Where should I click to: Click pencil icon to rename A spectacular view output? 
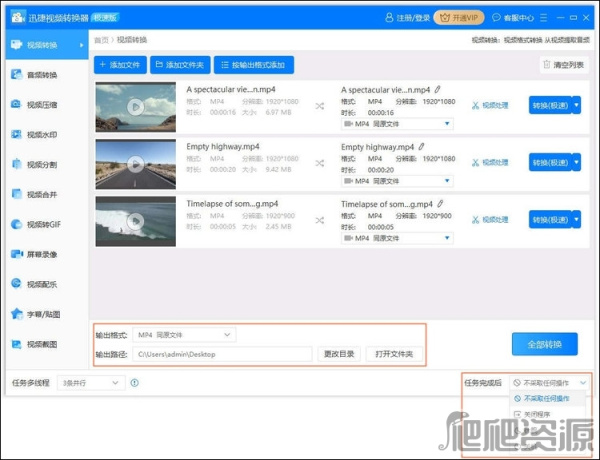pyautogui.click(x=437, y=90)
